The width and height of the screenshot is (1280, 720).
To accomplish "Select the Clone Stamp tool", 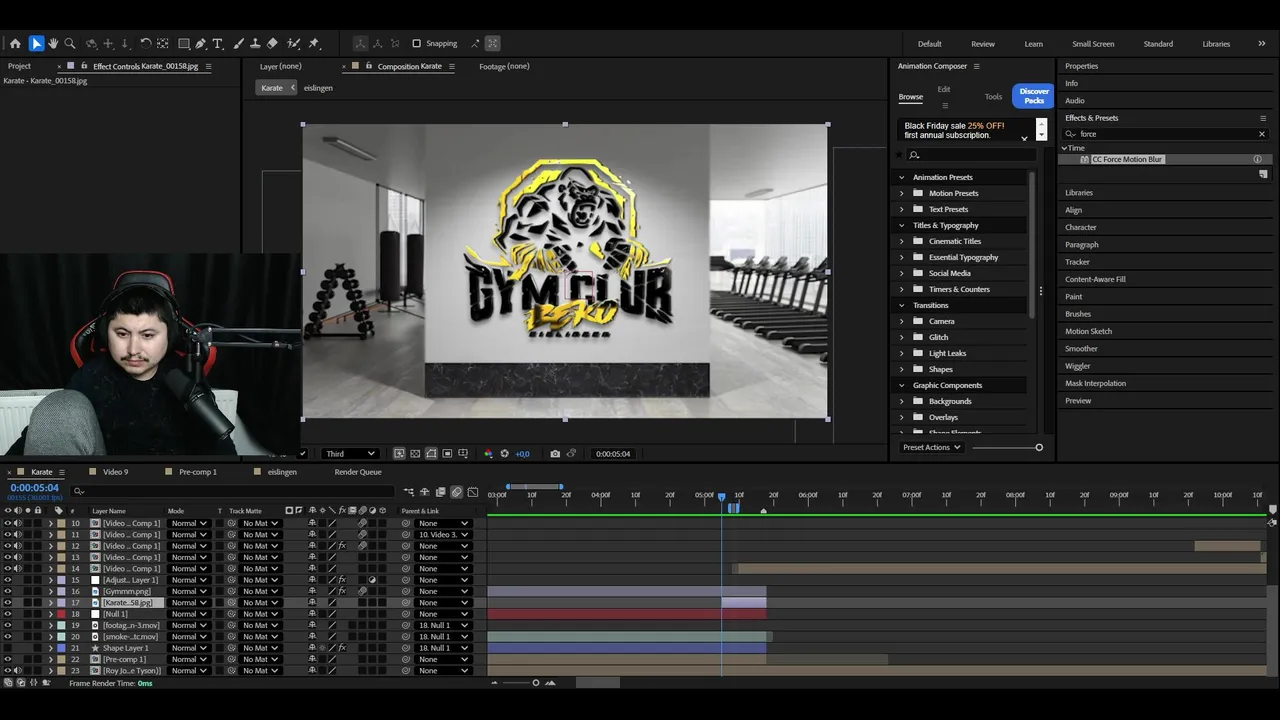I will [x=255, y=43].
